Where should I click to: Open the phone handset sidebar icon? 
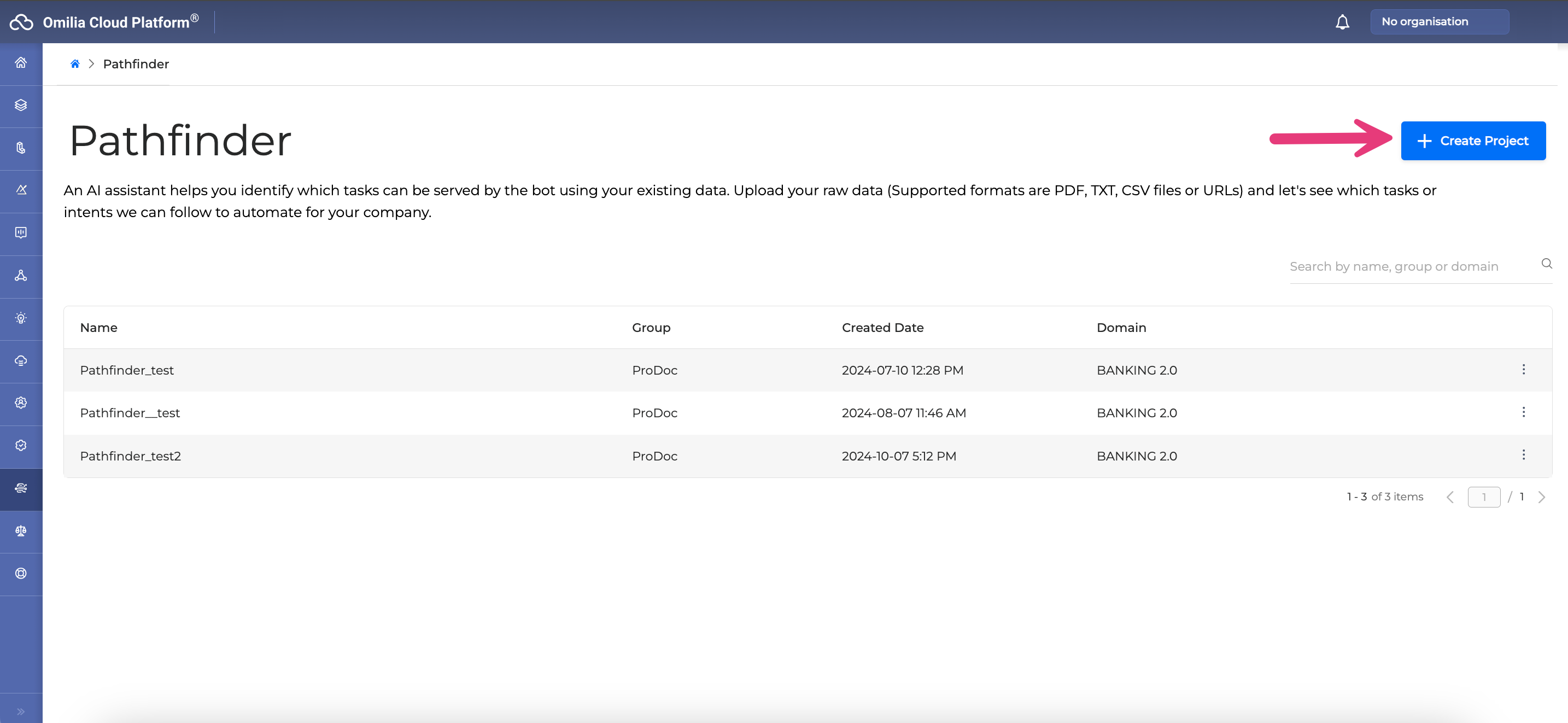[x=21, y=148]
